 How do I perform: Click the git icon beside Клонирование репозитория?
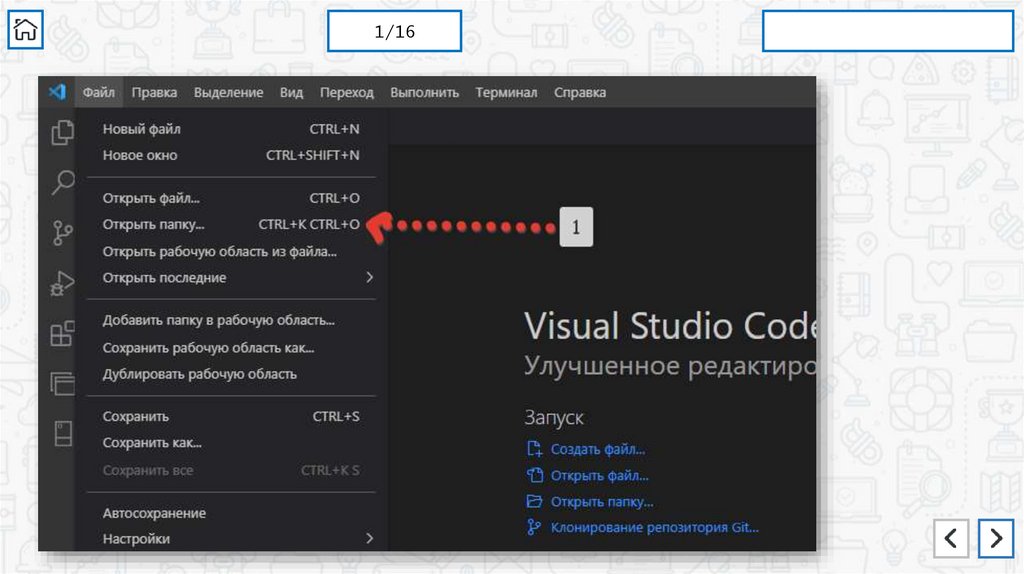pos(534,527)
